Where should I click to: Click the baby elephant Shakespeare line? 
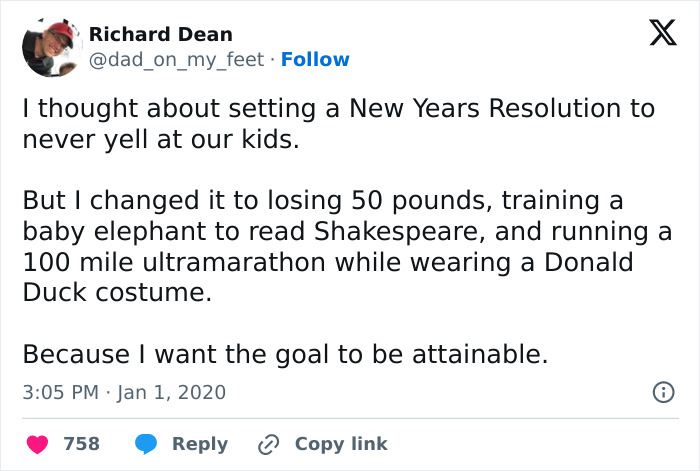[x=346, y=232]
